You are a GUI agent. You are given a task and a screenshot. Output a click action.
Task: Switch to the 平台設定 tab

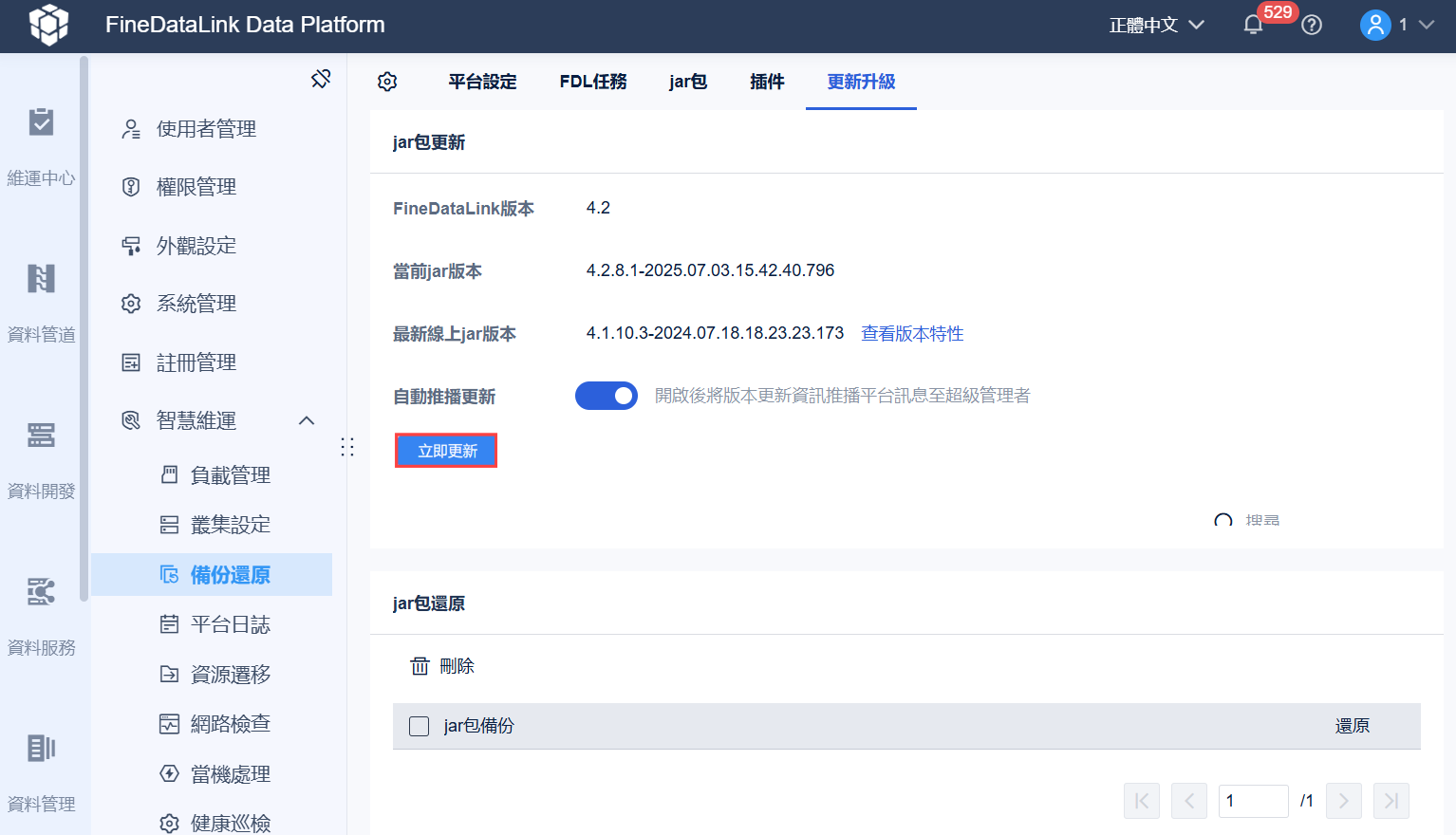[482, 82]
